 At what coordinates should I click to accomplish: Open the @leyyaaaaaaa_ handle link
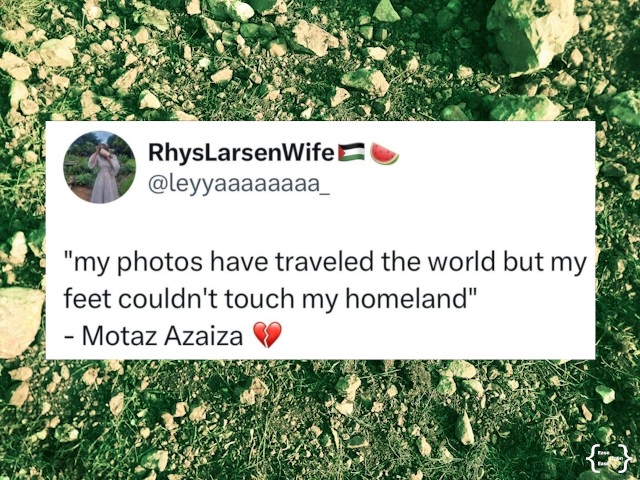click(x=239, y=184)
